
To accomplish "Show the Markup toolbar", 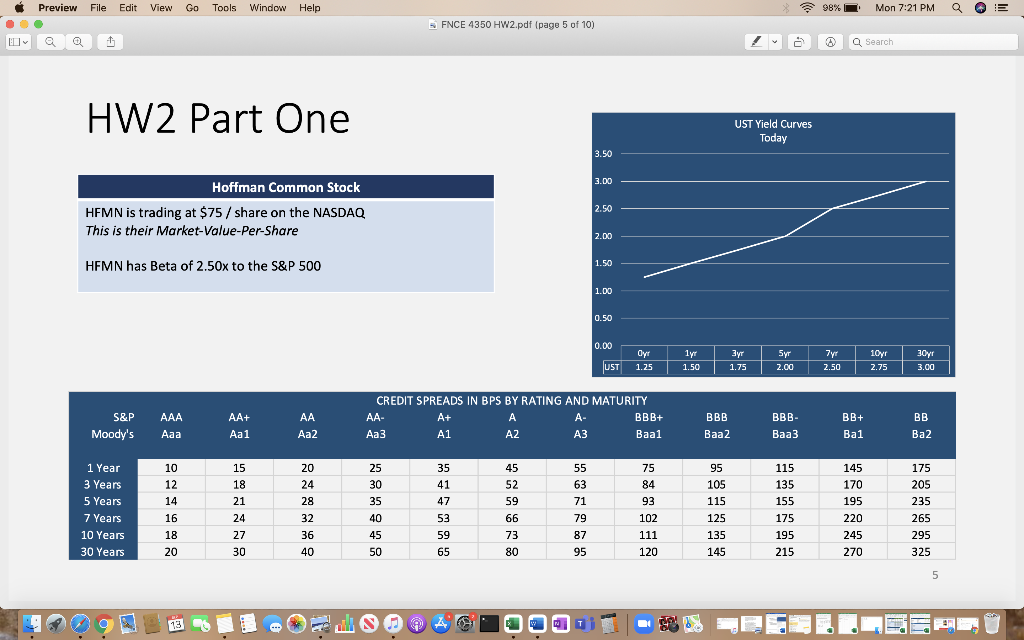I will [x=830, y=42].
